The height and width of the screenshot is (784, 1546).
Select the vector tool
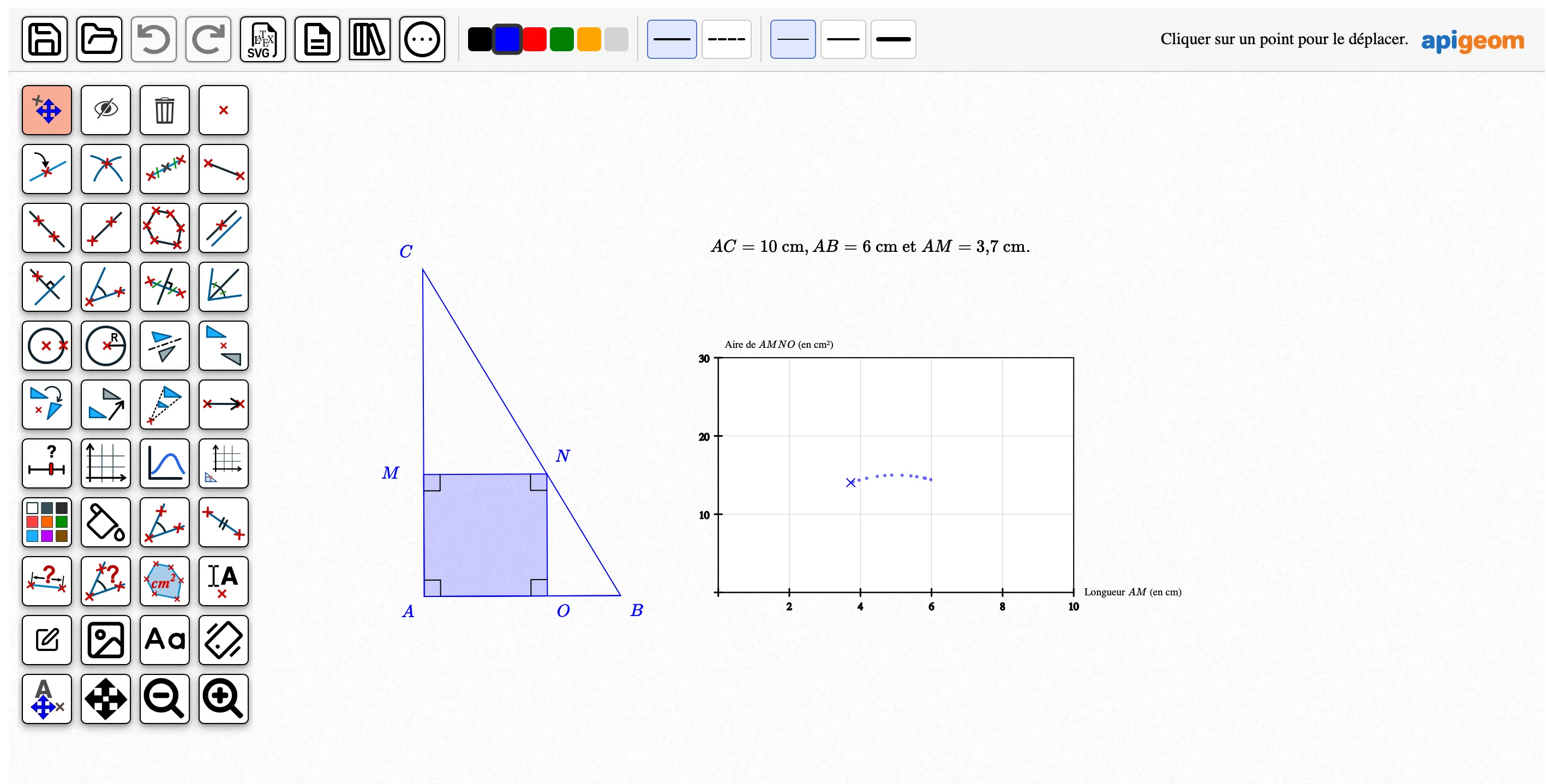223,405
